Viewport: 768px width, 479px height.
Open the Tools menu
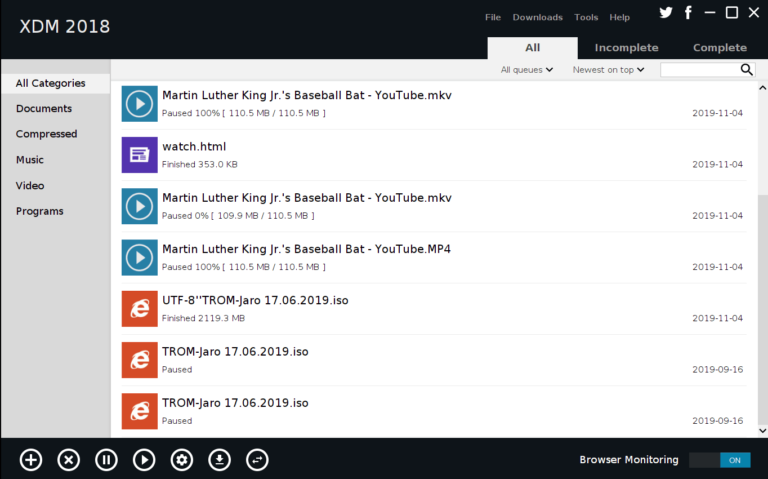tap(586, 17)
